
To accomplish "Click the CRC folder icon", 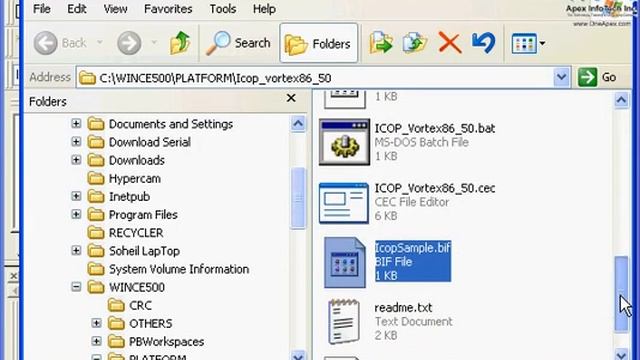I will [116, 305].
